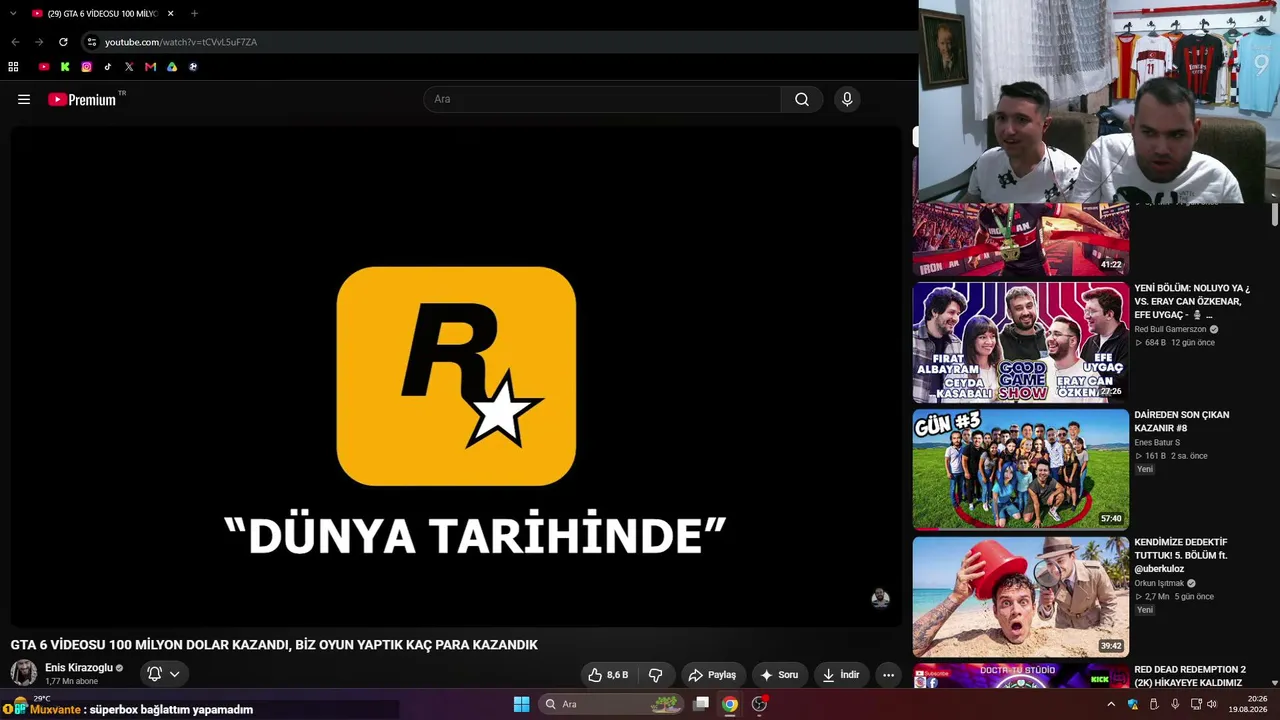Reload the page in Chrome
The image size is (1280, 720).
(x=63, y=42)
